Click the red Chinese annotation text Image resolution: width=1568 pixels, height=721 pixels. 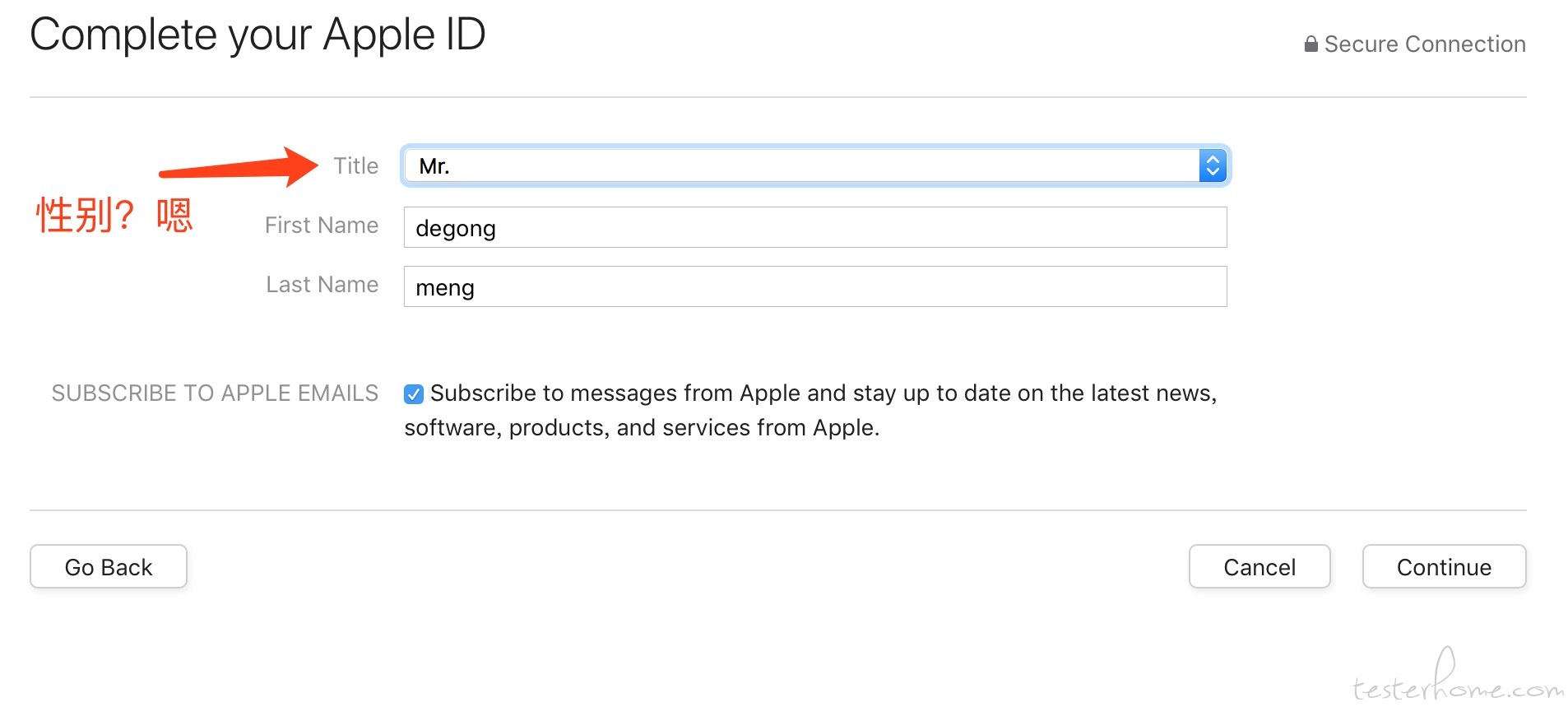(114, 216)
